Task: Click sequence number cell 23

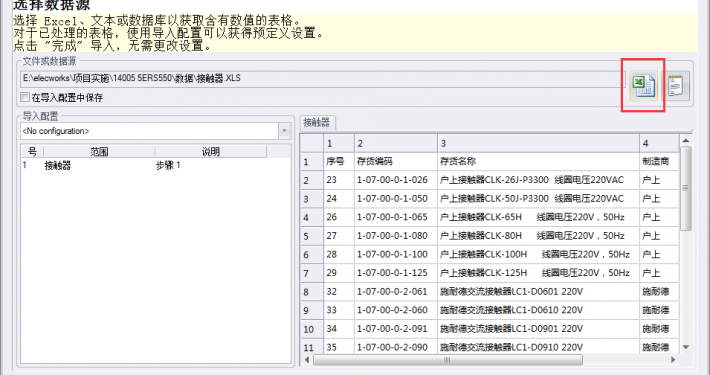Action: [339, 180]
